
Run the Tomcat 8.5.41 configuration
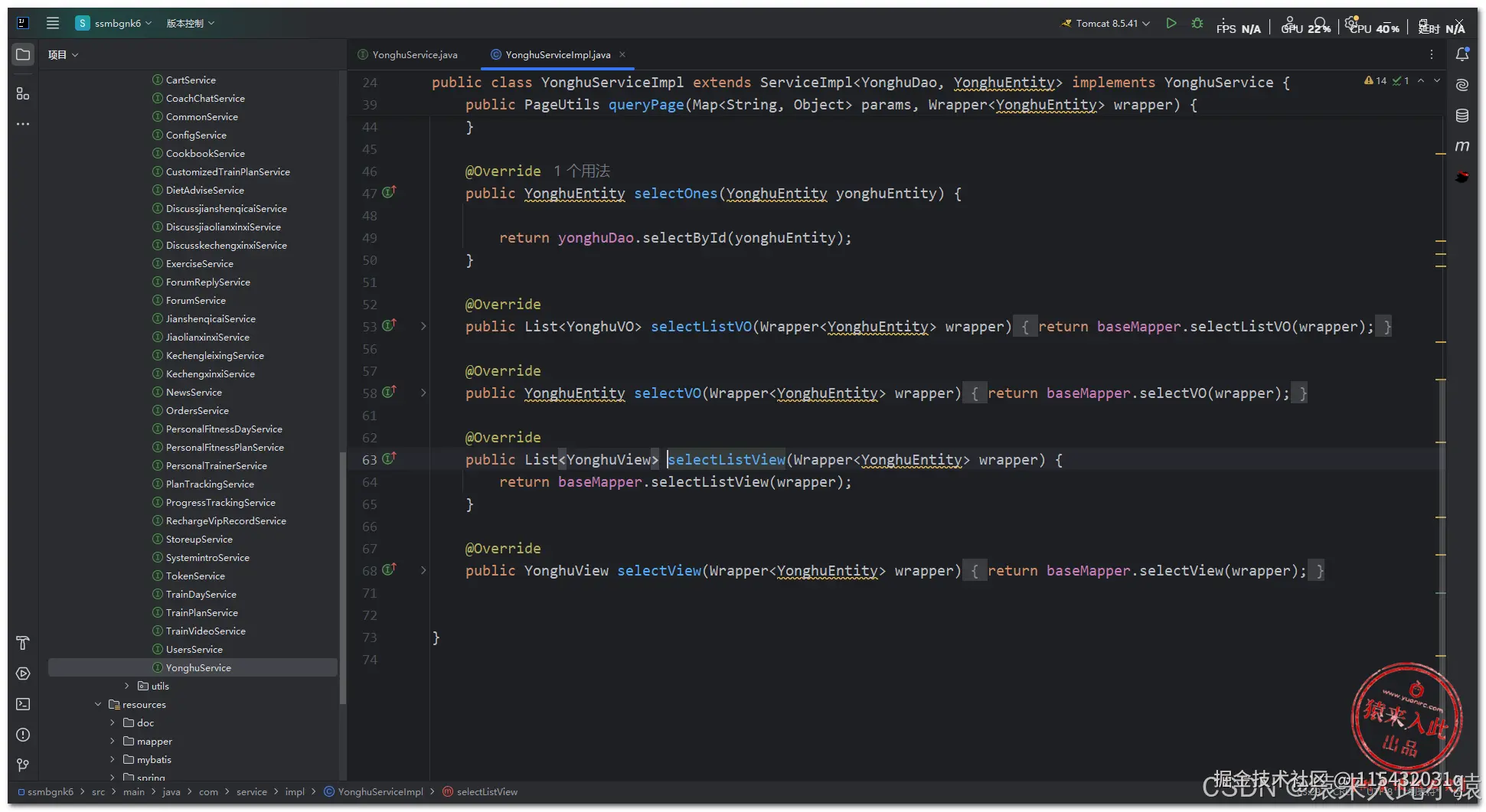point(1171,23)
